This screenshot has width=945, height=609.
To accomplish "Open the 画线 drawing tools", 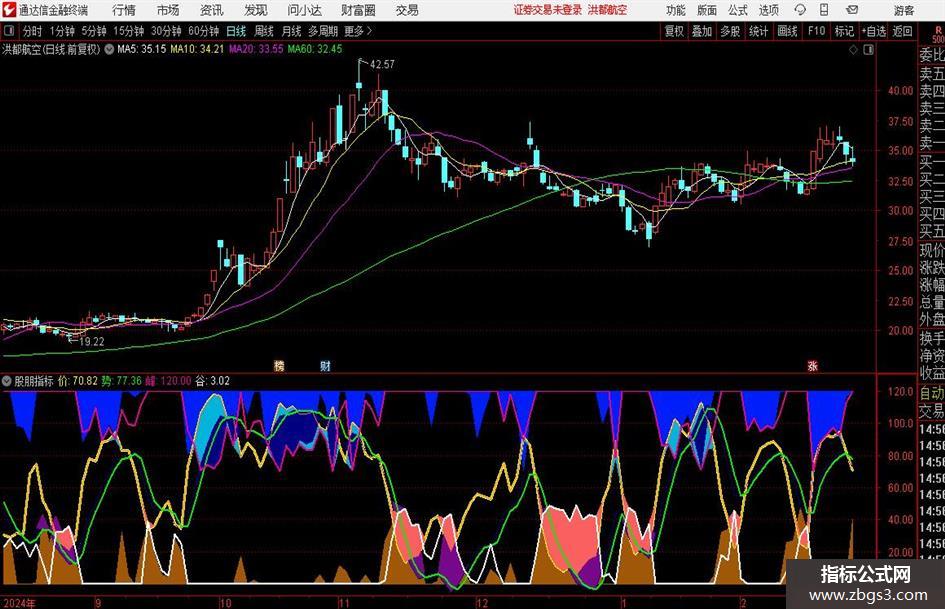I will pos(787,31).
